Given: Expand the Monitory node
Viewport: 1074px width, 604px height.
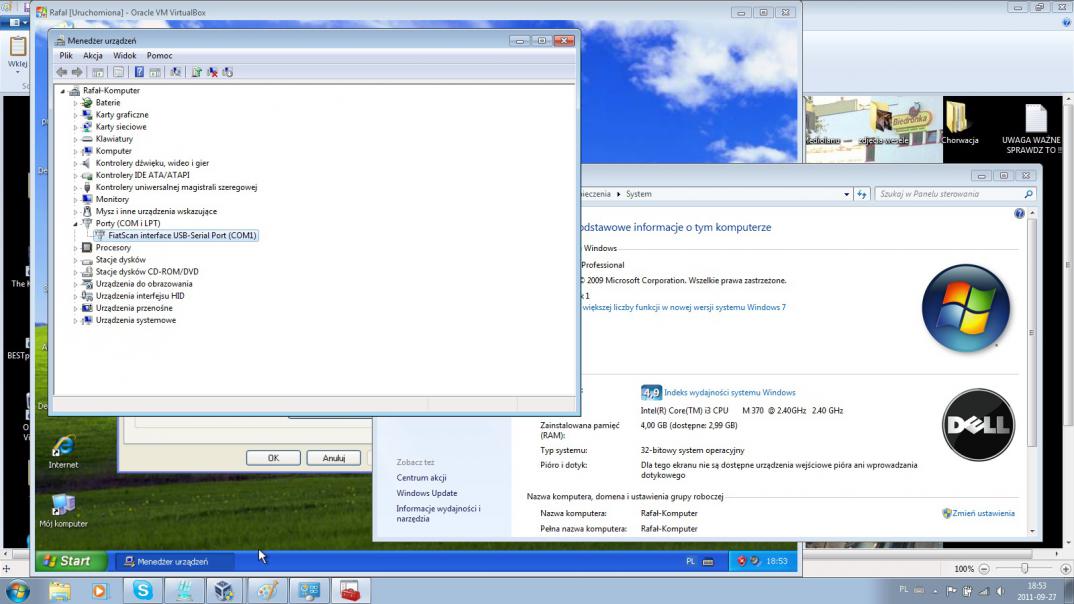Looking at the screenshot, I should (75, 199).
